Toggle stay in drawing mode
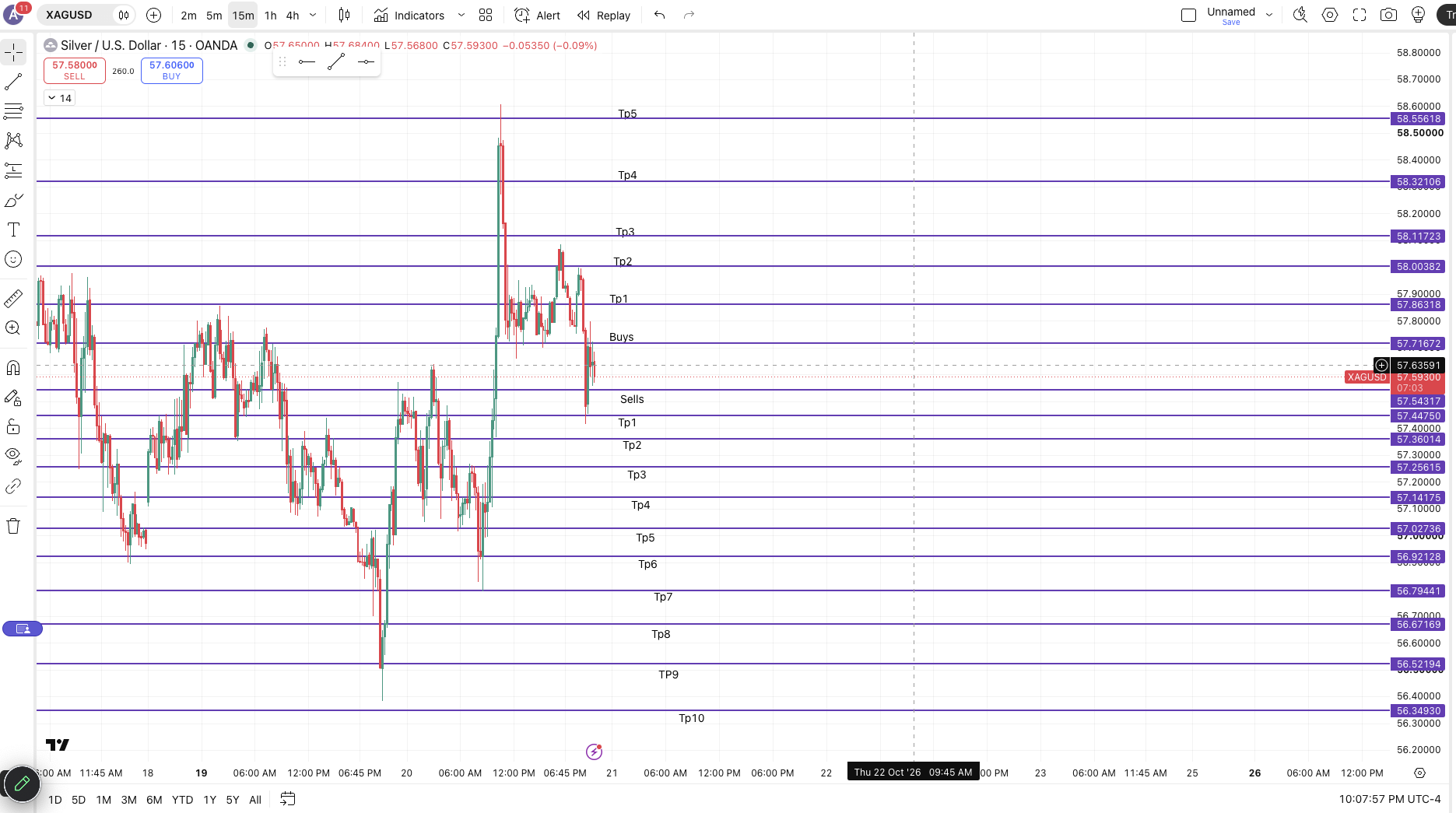1456x813 pixels. point(14,398)
